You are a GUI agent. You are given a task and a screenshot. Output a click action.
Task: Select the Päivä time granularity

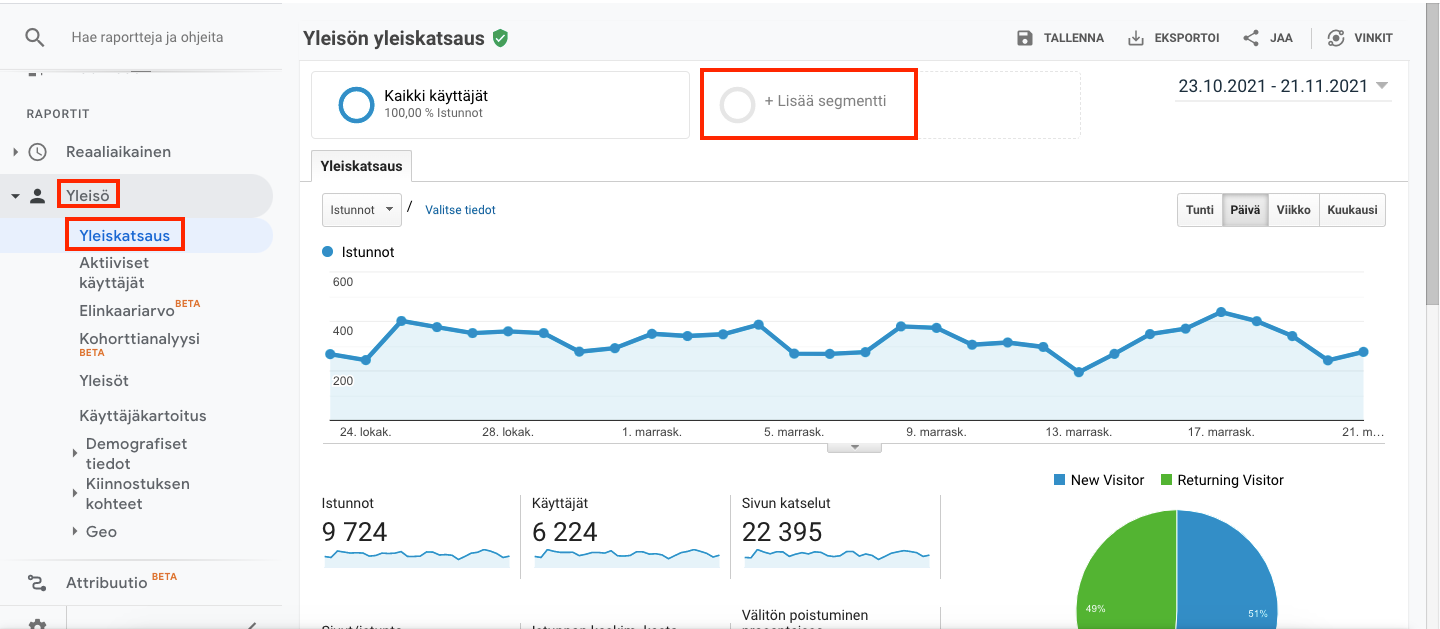tap(1245, 210)
